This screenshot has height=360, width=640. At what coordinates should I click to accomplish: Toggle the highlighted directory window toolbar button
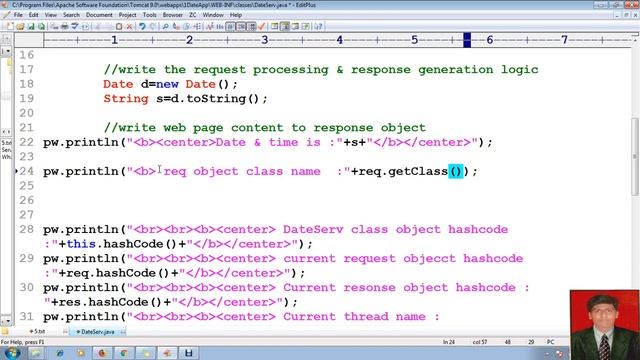tap(285, 27)
